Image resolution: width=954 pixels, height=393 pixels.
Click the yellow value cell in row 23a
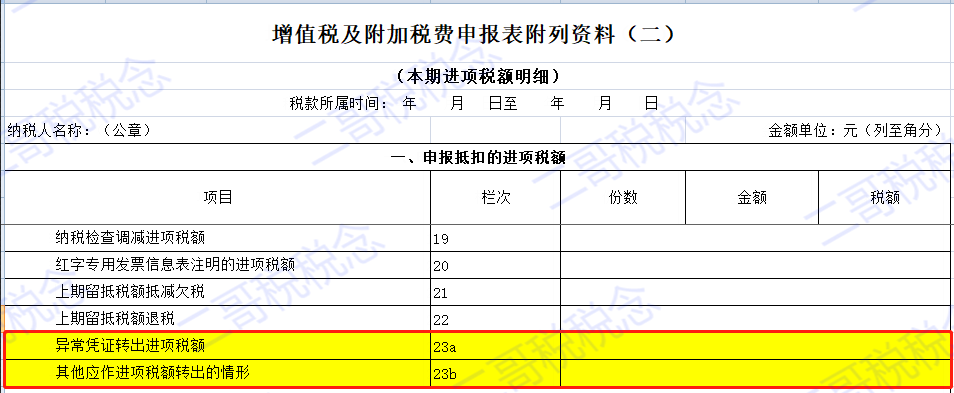(756, 346)
